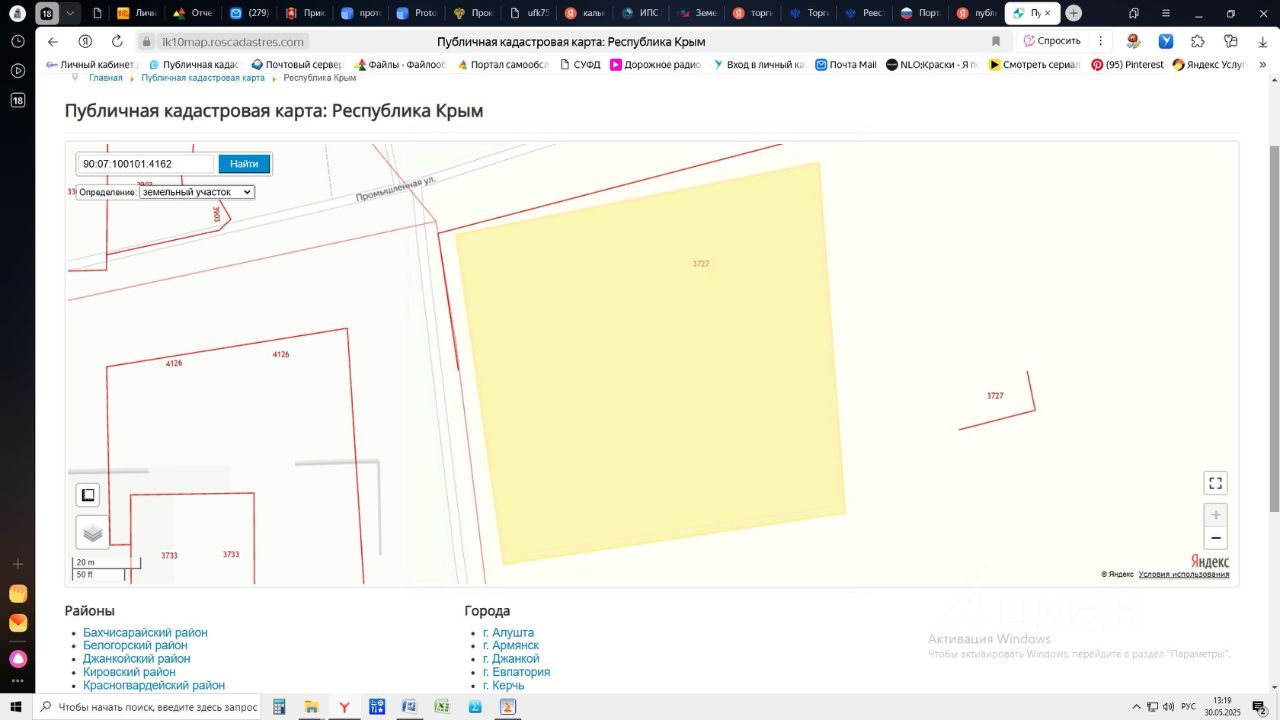
Task: Click the browser reload icon
Action: (117, 41)
